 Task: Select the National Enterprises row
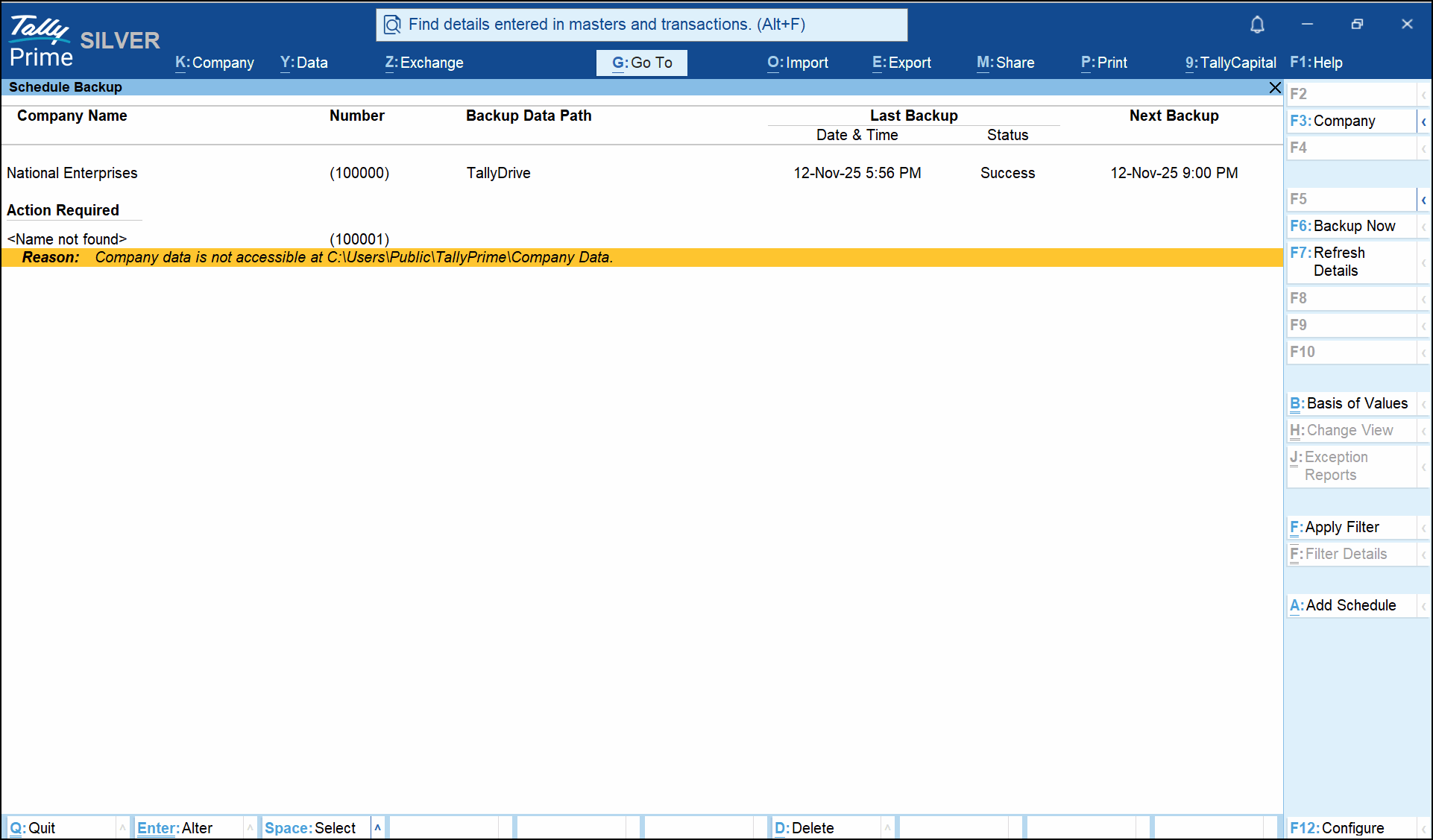pyautogui.click(x=72, y=173)
